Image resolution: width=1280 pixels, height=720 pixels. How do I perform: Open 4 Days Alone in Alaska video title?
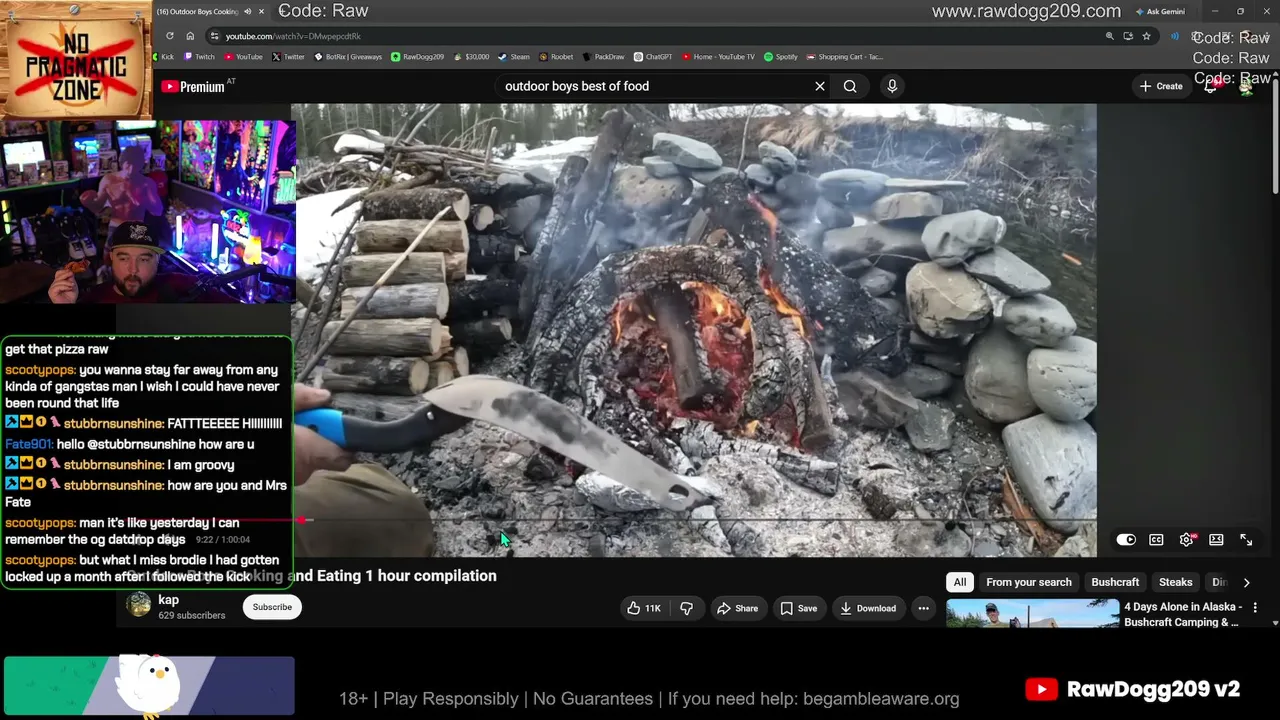(1183, 614)
